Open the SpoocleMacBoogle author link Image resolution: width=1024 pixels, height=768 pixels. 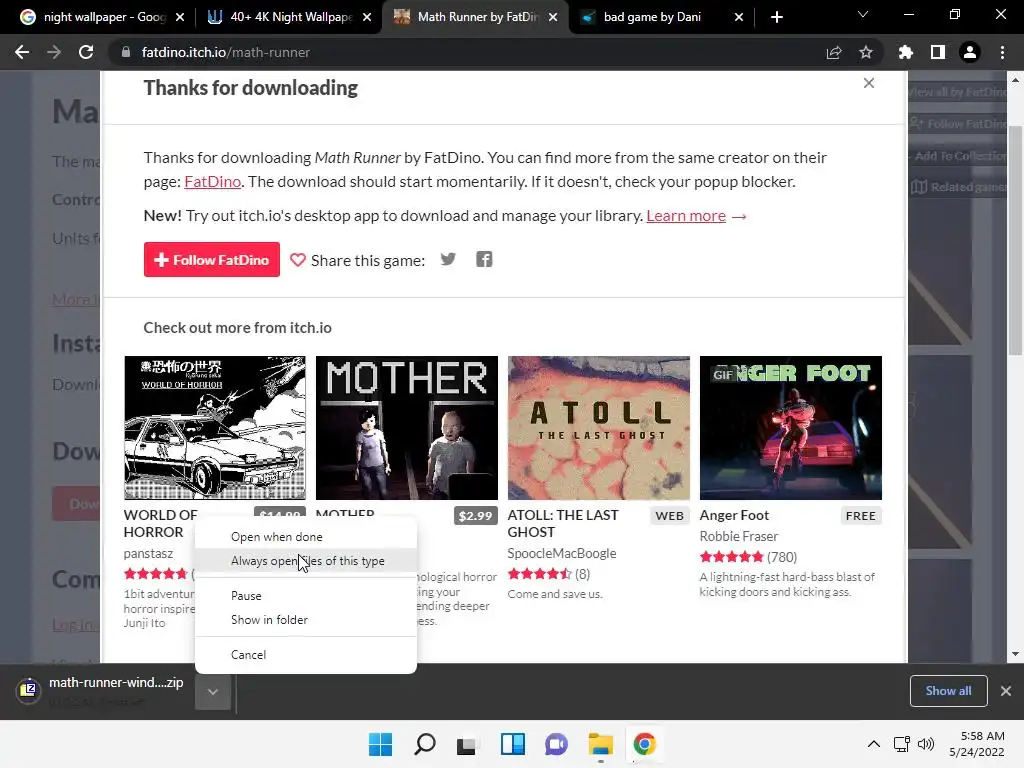pos(562,553)
